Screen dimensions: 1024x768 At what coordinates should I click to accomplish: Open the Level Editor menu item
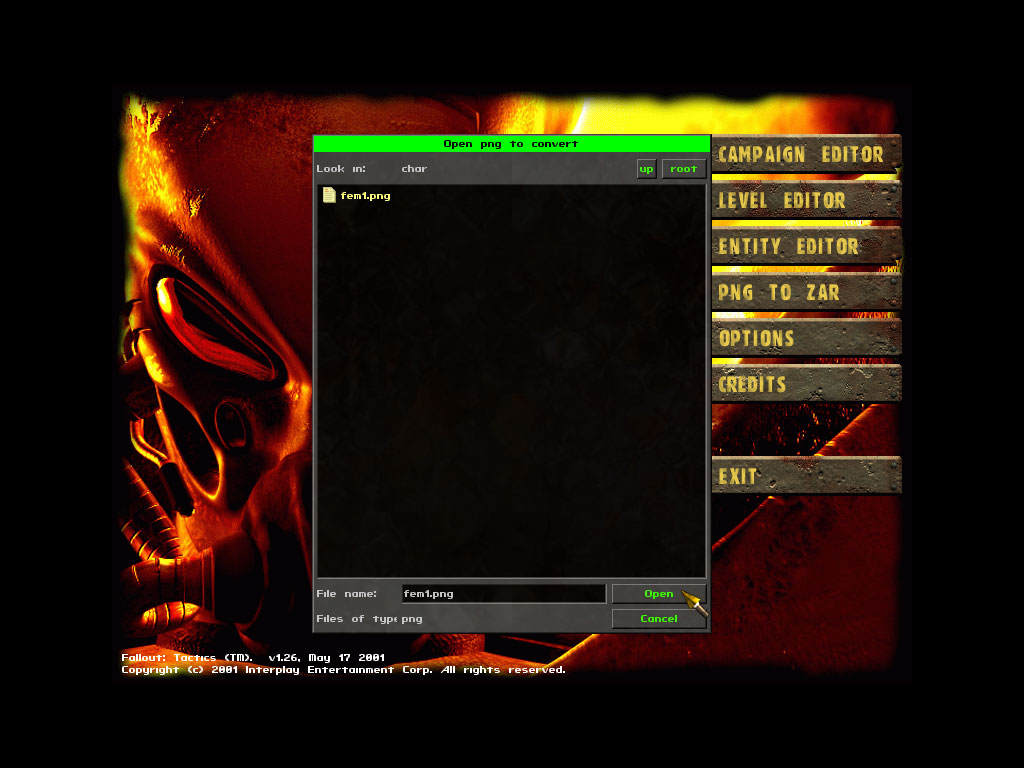tap(806, 200)
